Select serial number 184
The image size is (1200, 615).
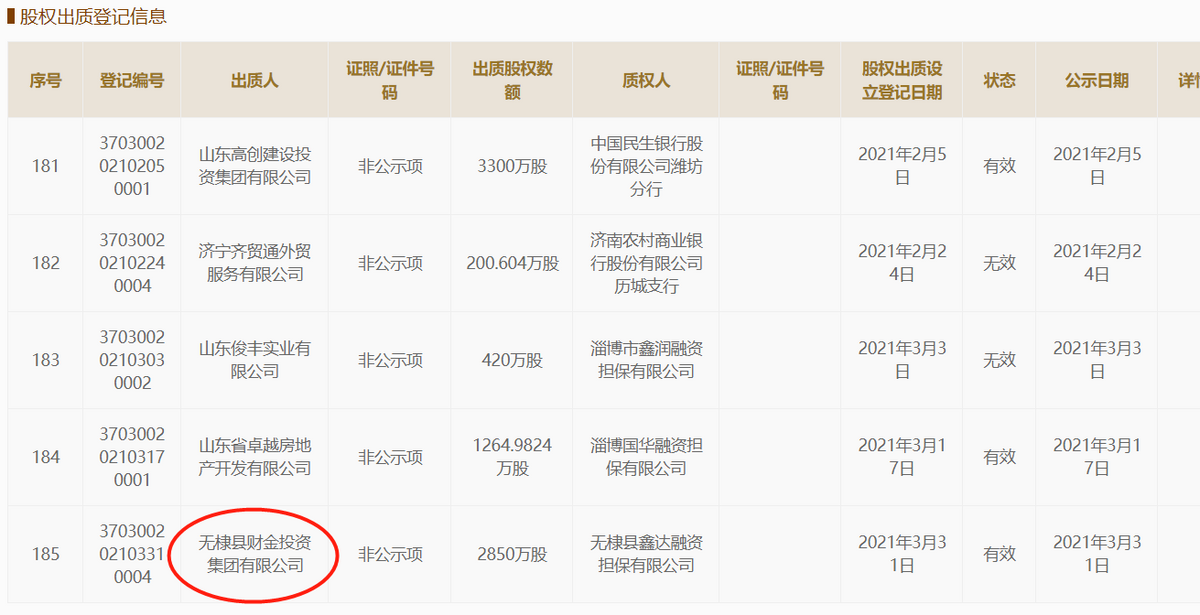[46, 457]
